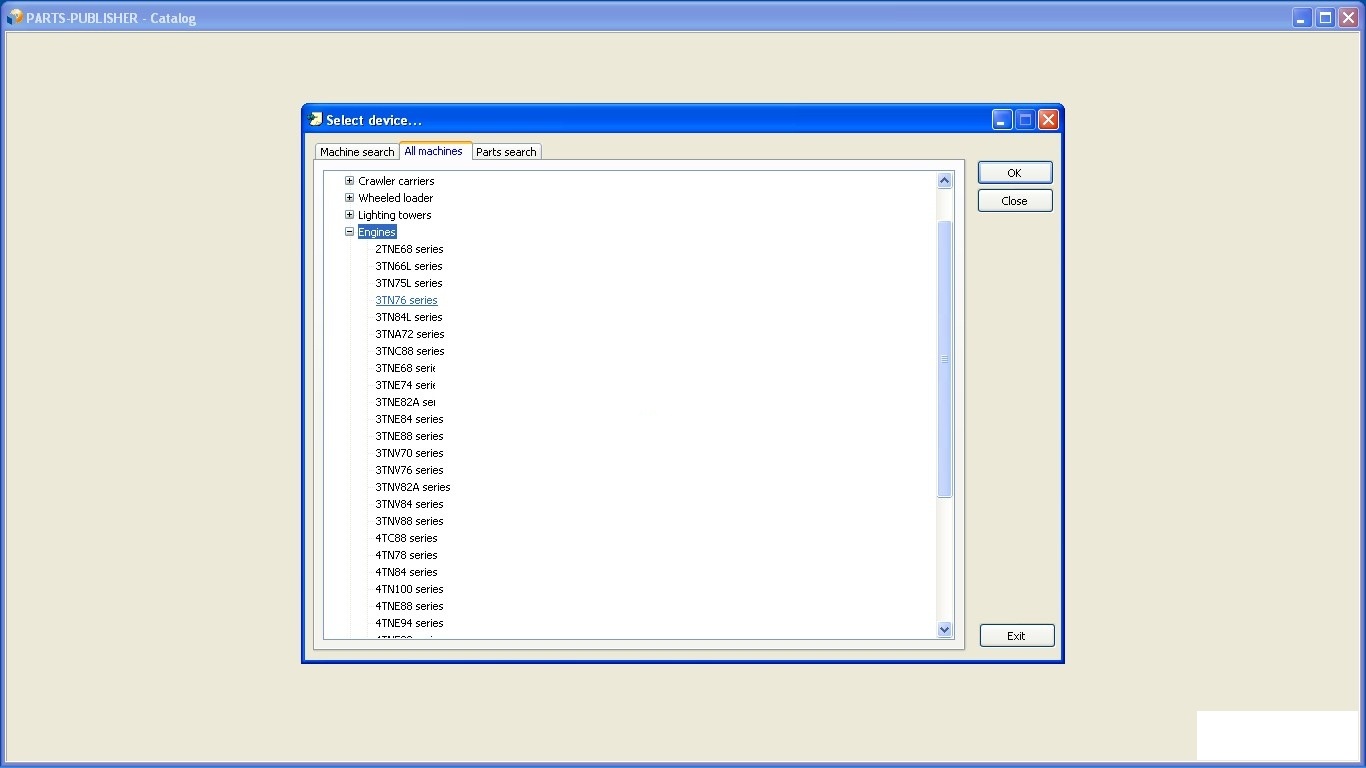Expand the Wheeled loader node
1366x768 pixels.
point(349,198)
